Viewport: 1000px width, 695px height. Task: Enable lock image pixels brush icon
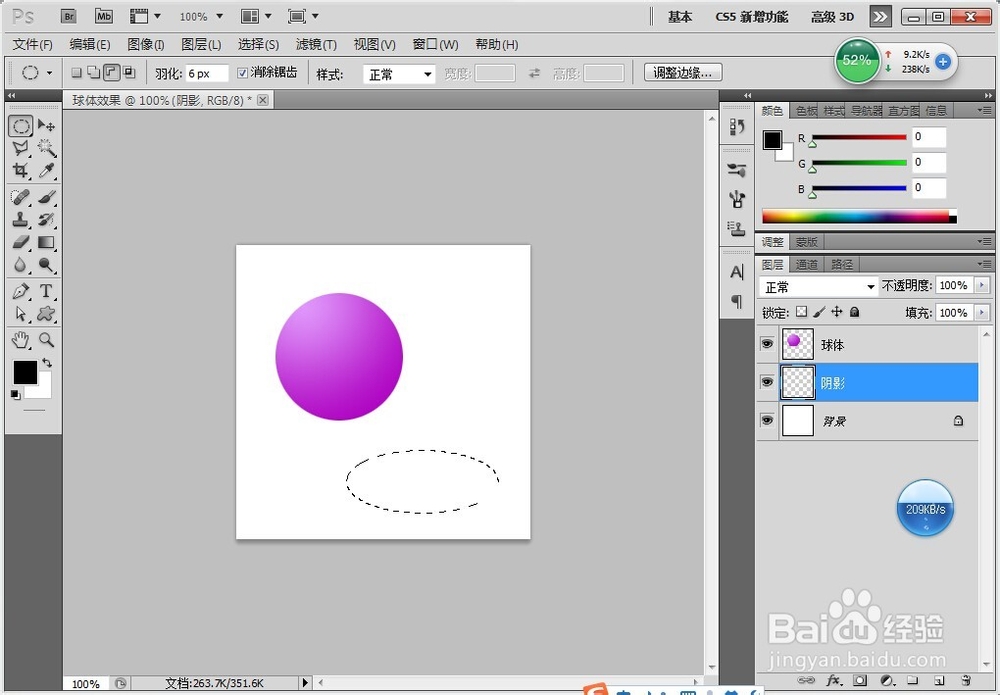[820, 312]
